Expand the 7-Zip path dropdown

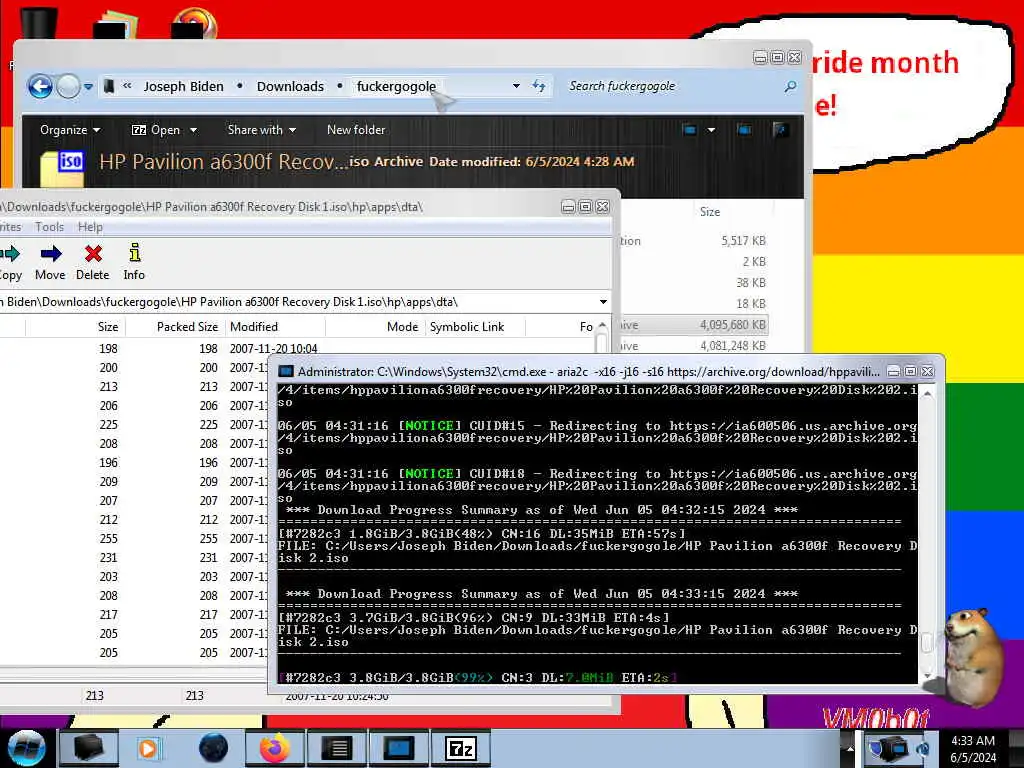point(603,302)
